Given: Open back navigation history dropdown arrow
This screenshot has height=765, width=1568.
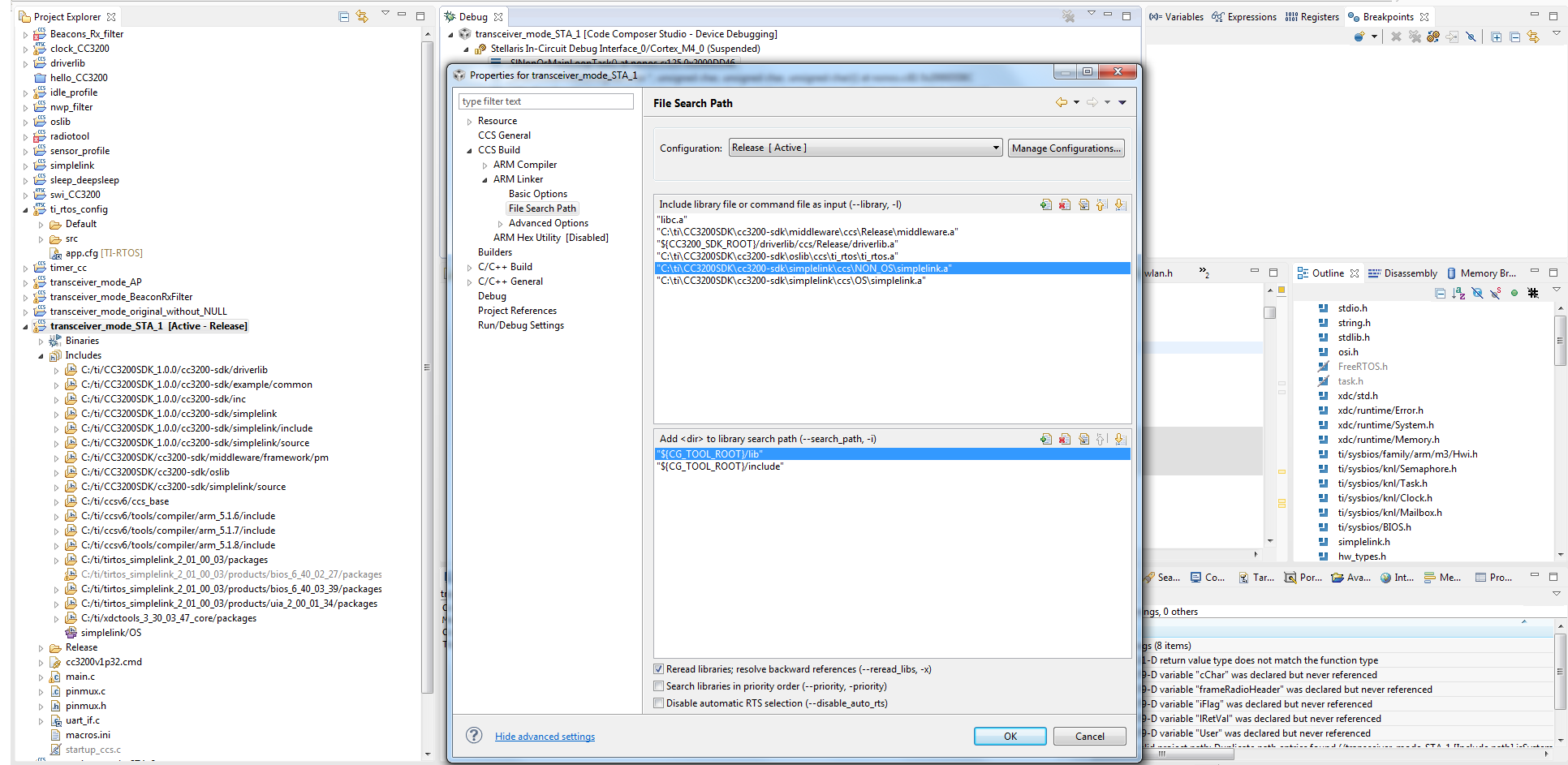Looking at the screenshot, I should 1076,102.
